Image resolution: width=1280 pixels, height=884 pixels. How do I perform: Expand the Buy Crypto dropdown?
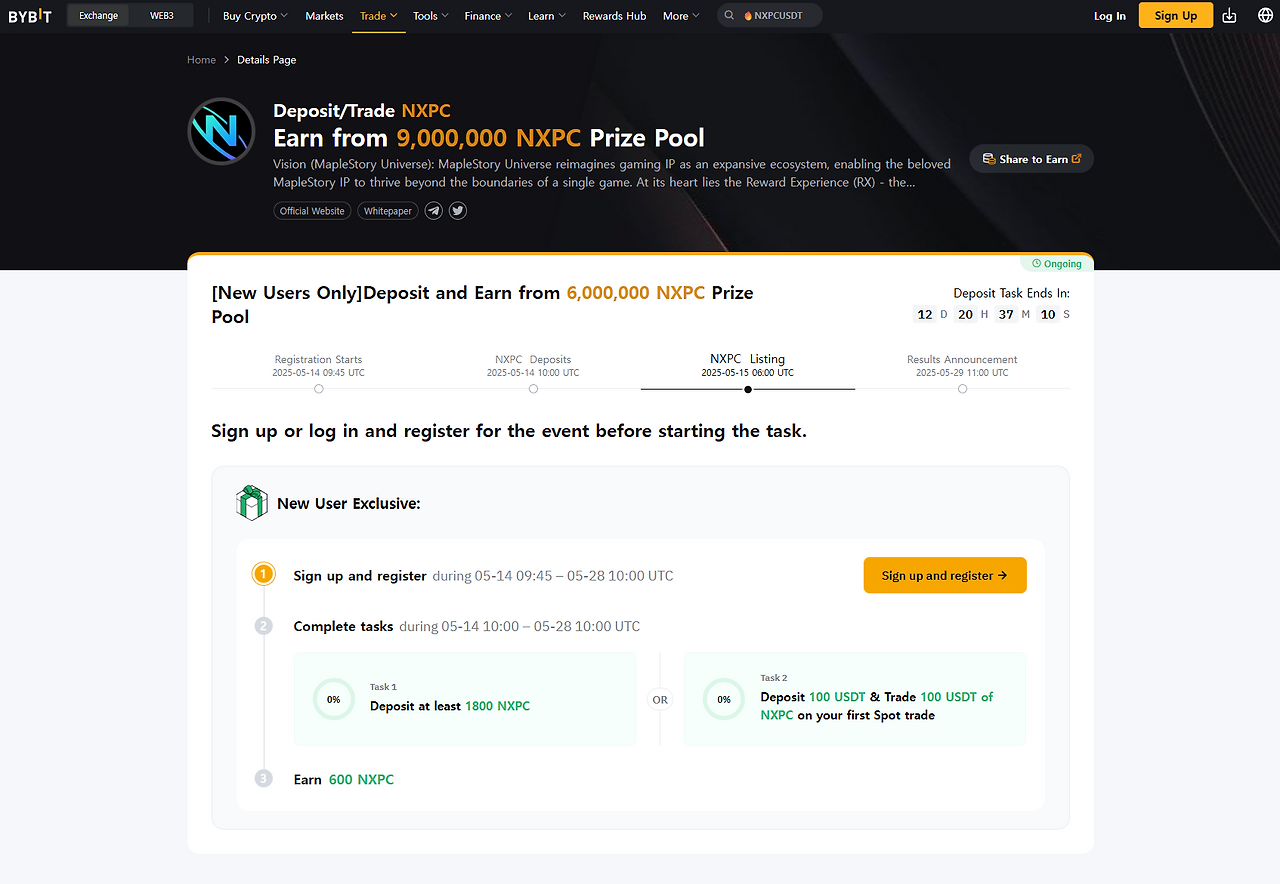tap(255, 16)
